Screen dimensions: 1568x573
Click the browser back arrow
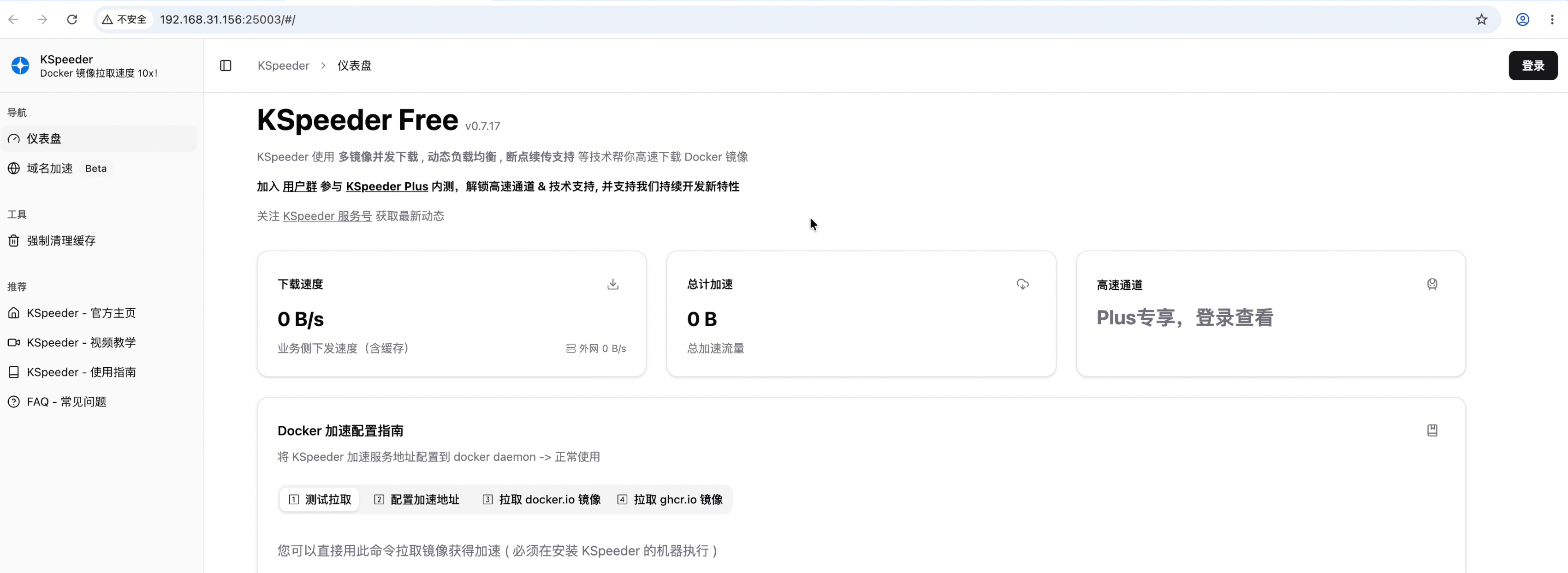coord(13,19)
